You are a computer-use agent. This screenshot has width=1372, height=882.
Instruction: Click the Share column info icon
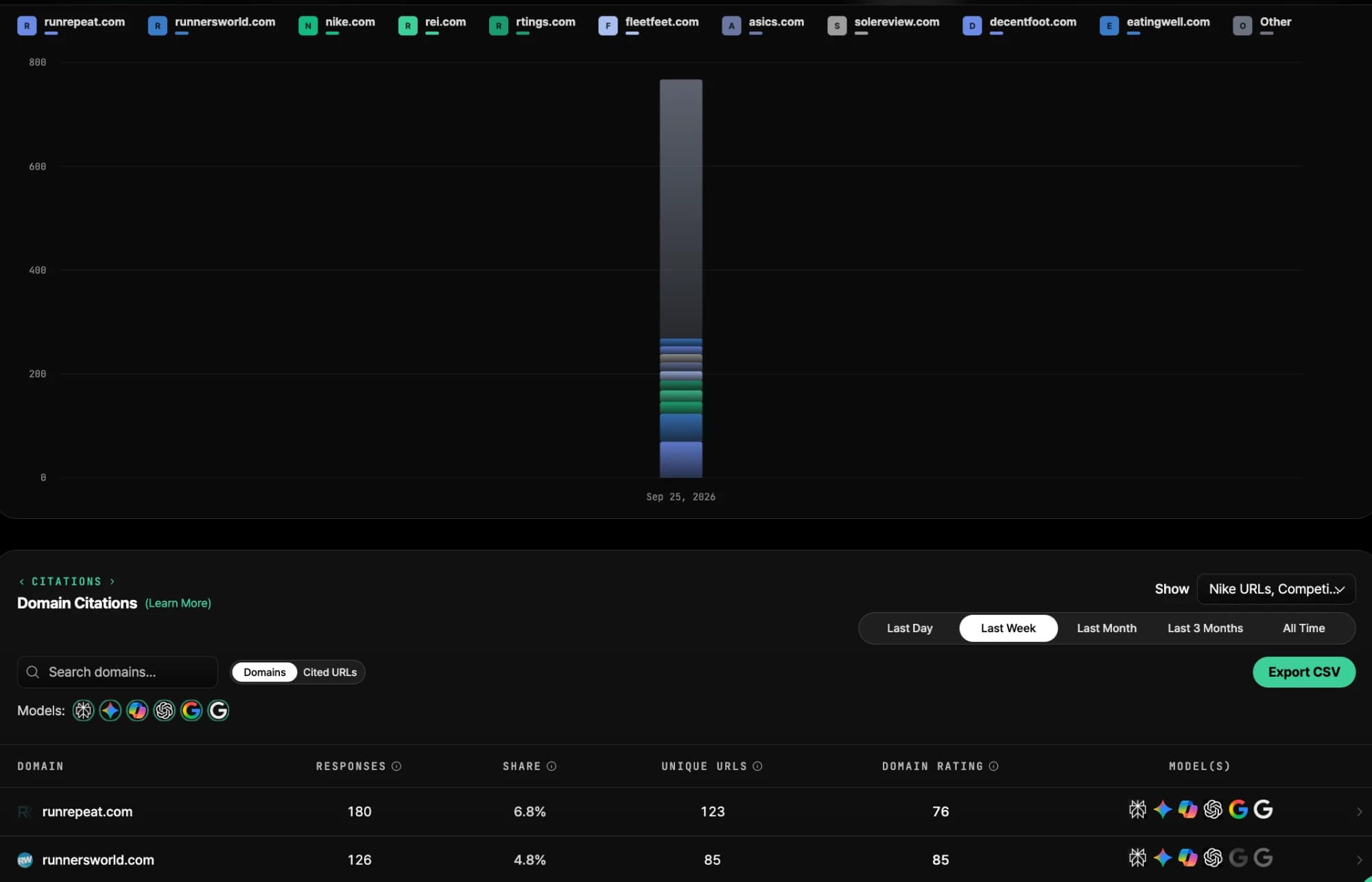(x=552, y=766)
